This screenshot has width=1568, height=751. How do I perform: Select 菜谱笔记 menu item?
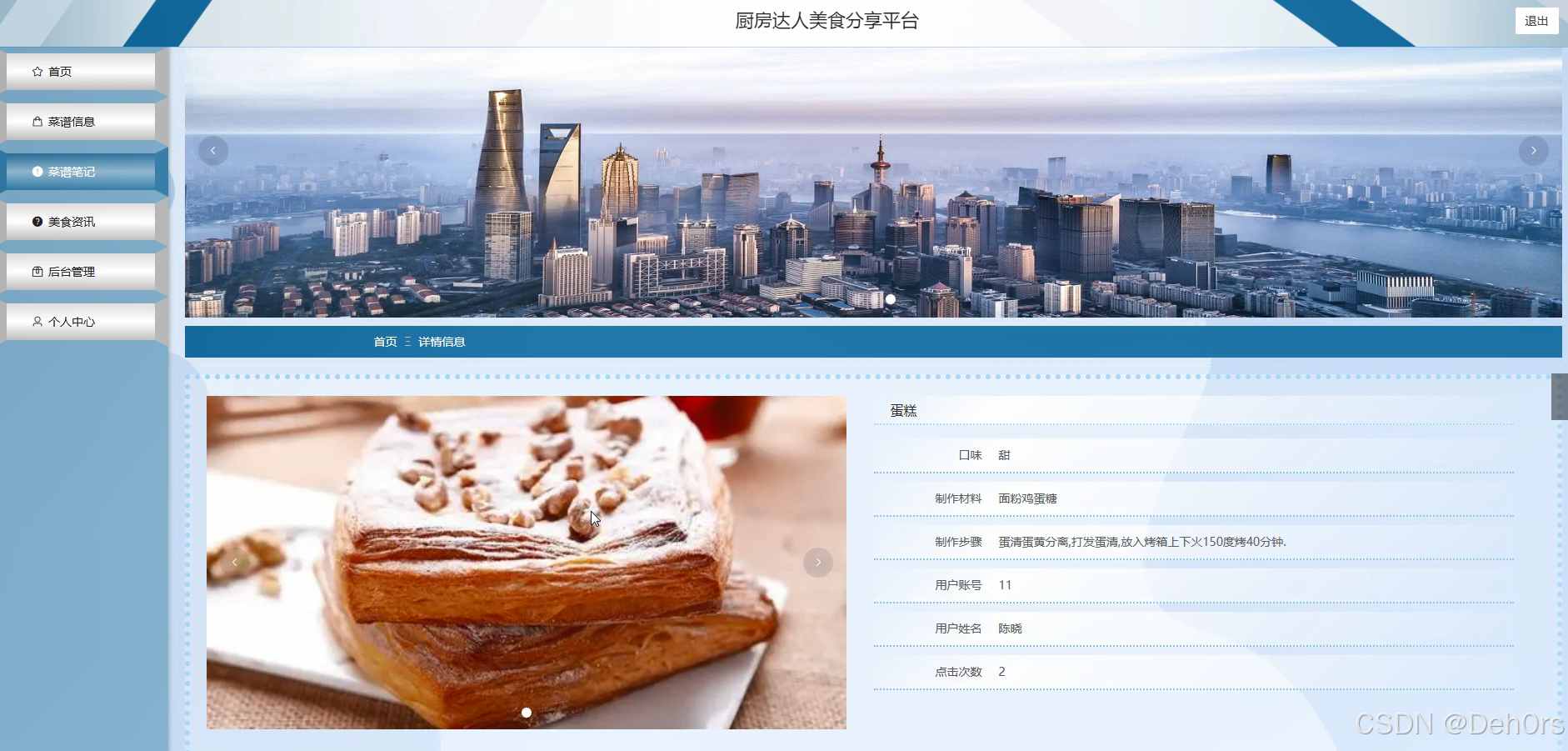(x=81, y=172)
